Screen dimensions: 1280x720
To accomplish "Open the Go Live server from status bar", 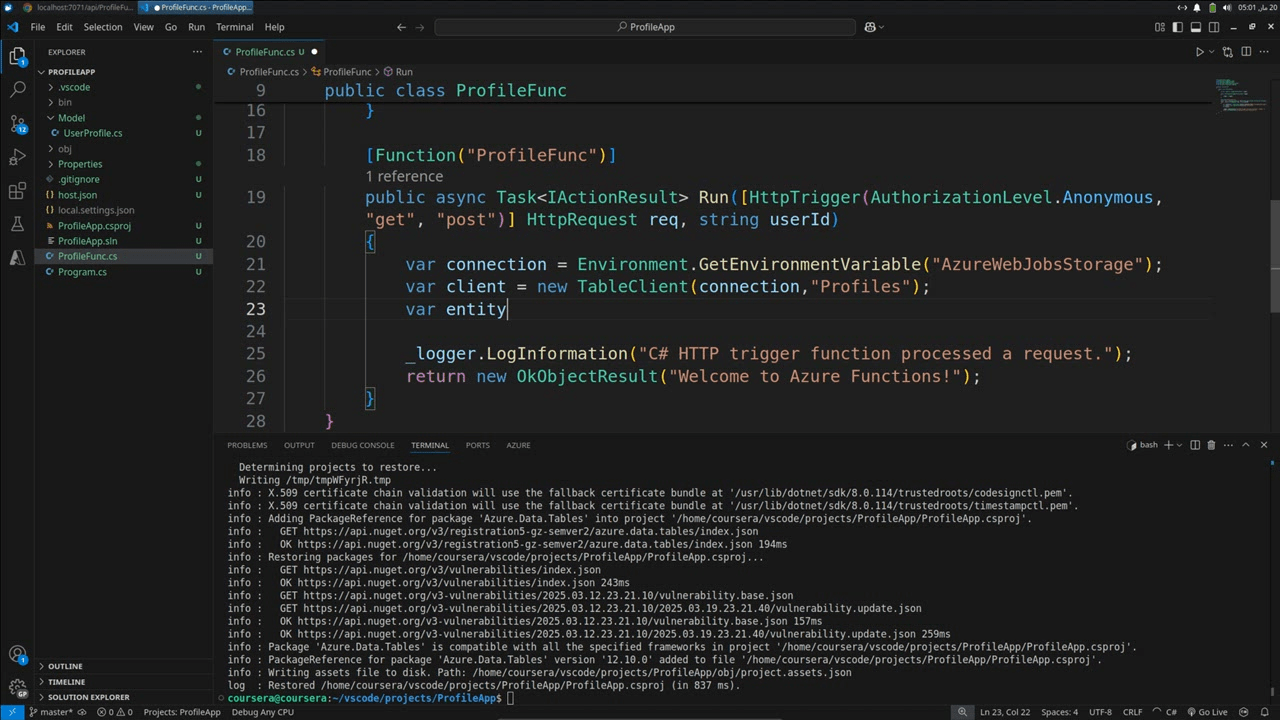I will pos(1209,712).
